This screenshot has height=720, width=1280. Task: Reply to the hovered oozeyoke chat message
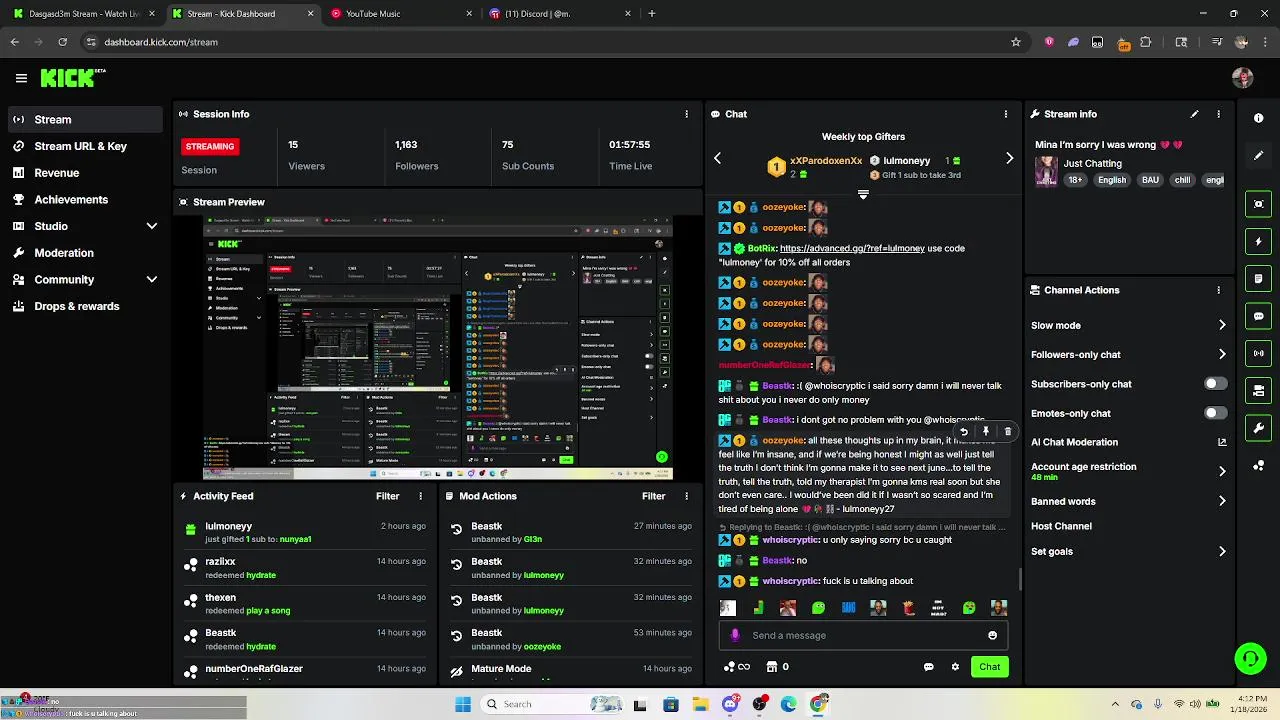[963, 432]
